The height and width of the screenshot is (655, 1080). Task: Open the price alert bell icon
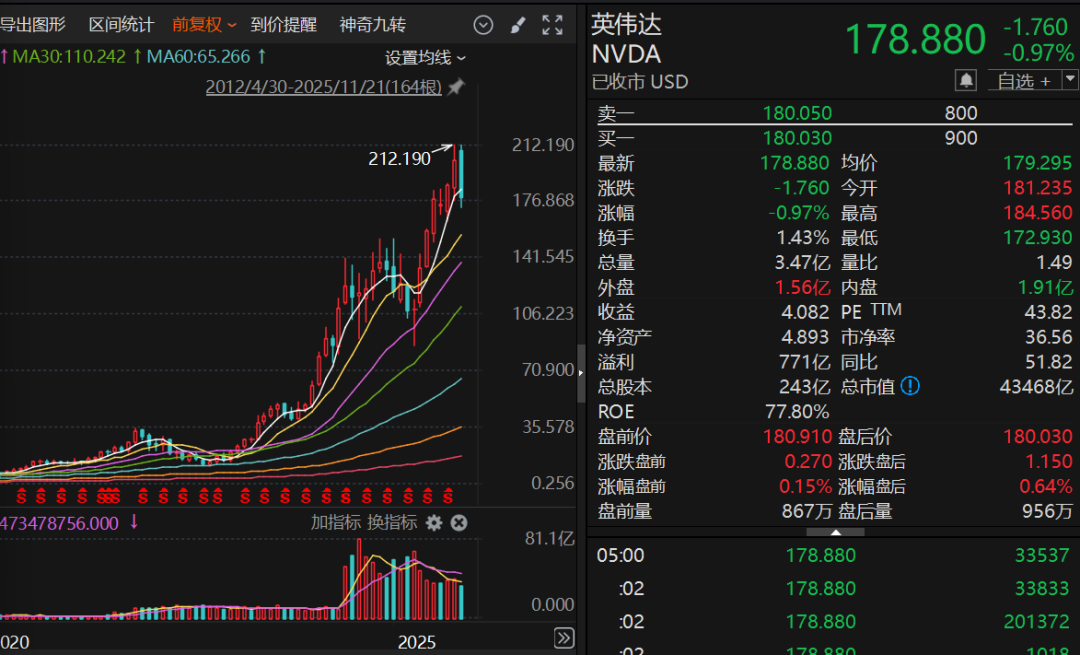[965, 79]
